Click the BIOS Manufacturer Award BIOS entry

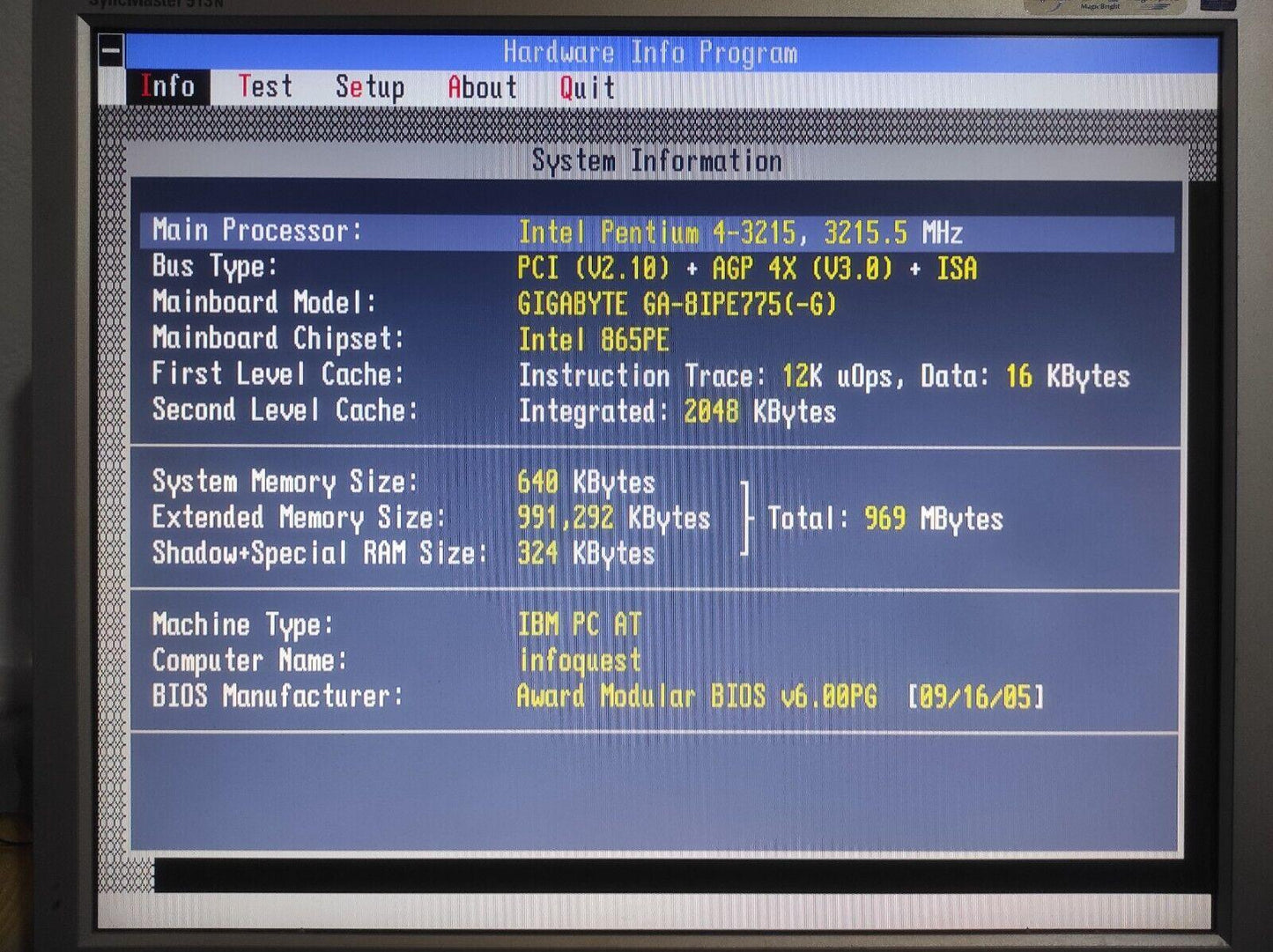(696, 697)
